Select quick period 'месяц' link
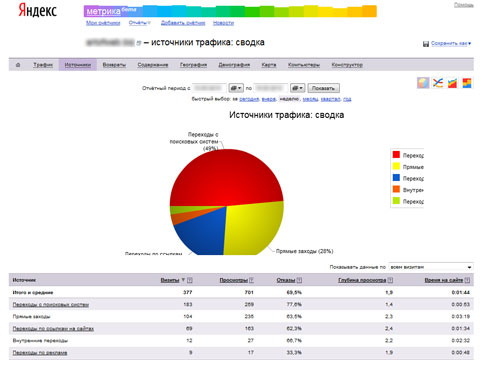Image resolution: width=483 pixels, height=370 pixels. tap(310, 99)
